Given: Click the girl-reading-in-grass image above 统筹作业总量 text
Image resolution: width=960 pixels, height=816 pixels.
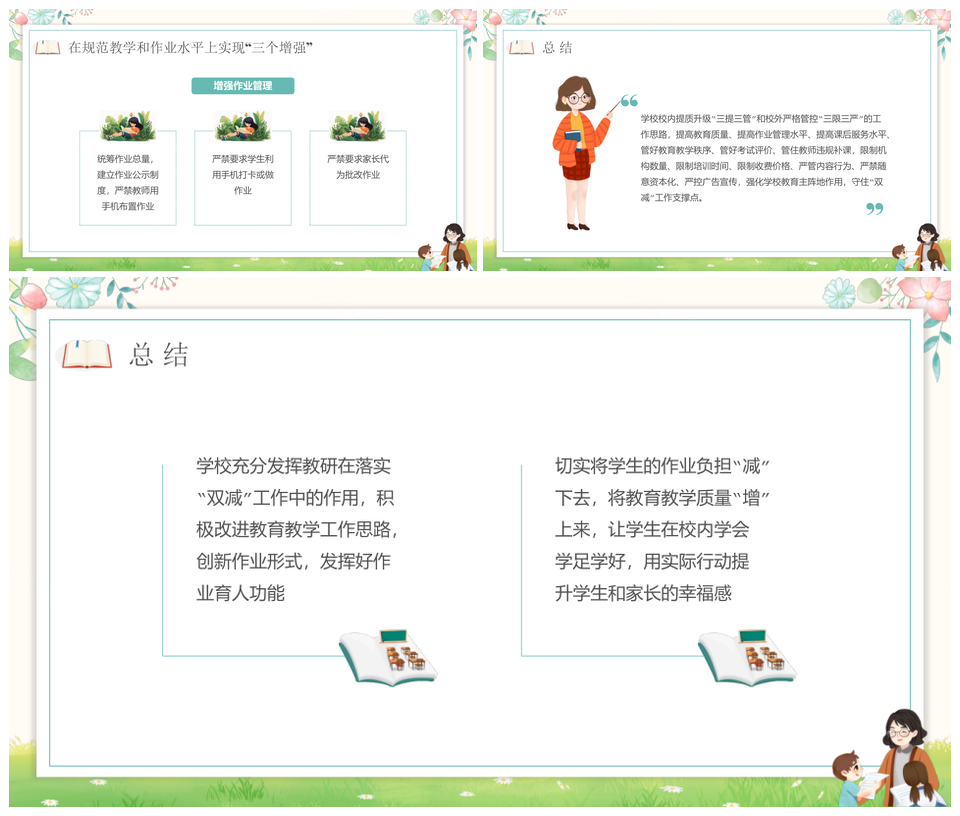Looking at the screenshot, I should tap(127, 122).
